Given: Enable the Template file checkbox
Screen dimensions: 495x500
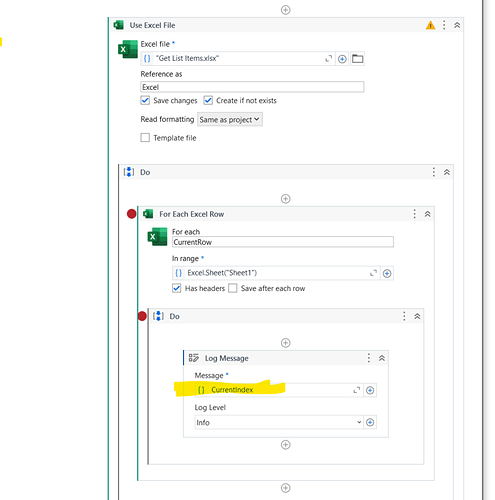Looking at the screenshot, I should coord(145,138).
